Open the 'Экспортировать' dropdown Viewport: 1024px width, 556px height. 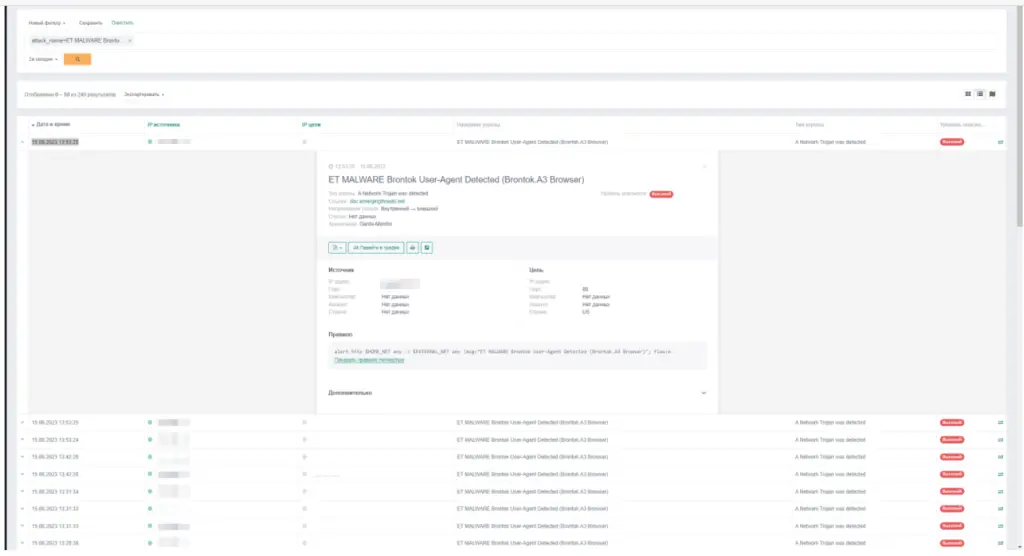point(144,95)
